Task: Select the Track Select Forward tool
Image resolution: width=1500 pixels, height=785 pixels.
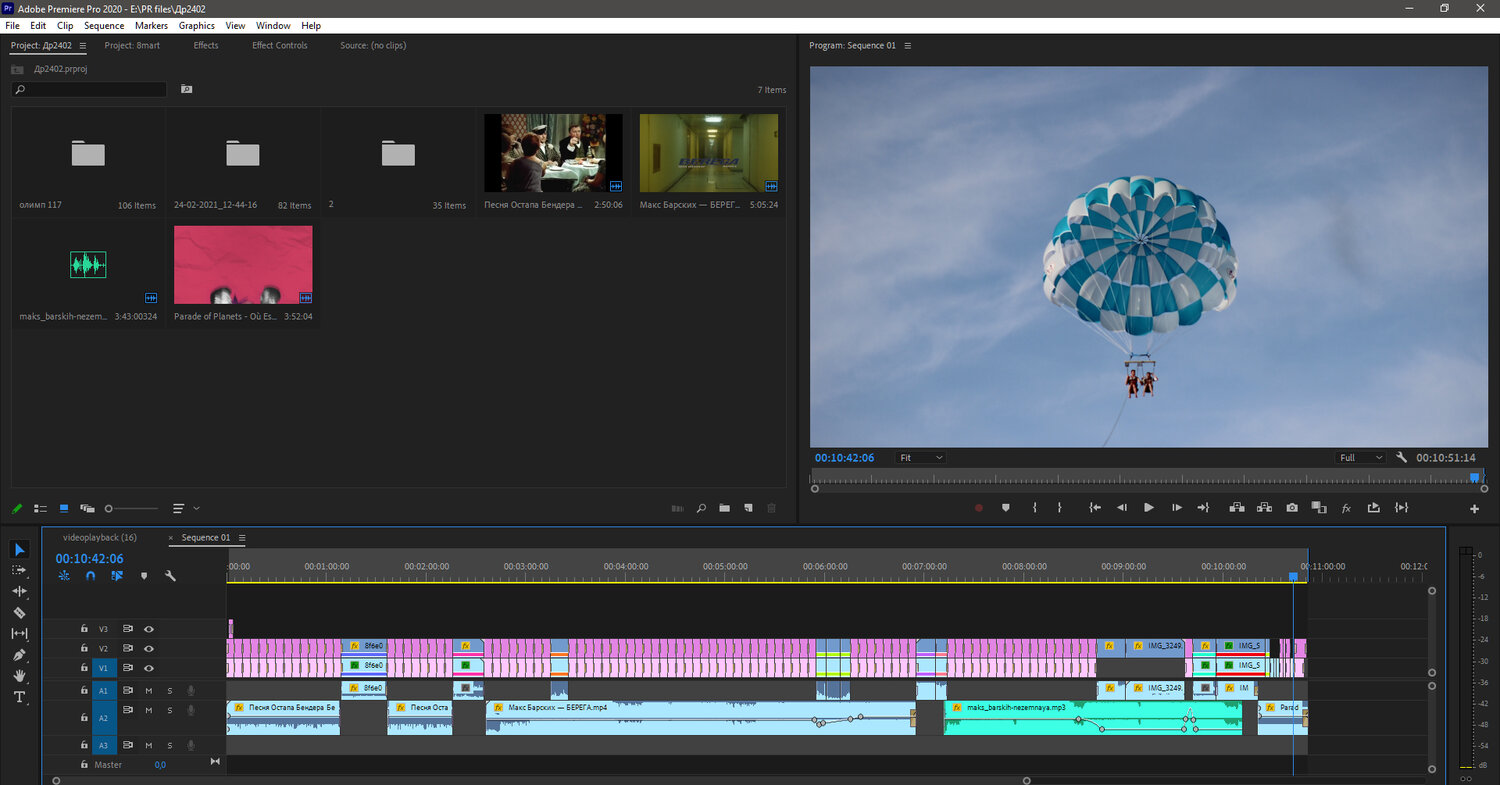Action: click(20, 570)
